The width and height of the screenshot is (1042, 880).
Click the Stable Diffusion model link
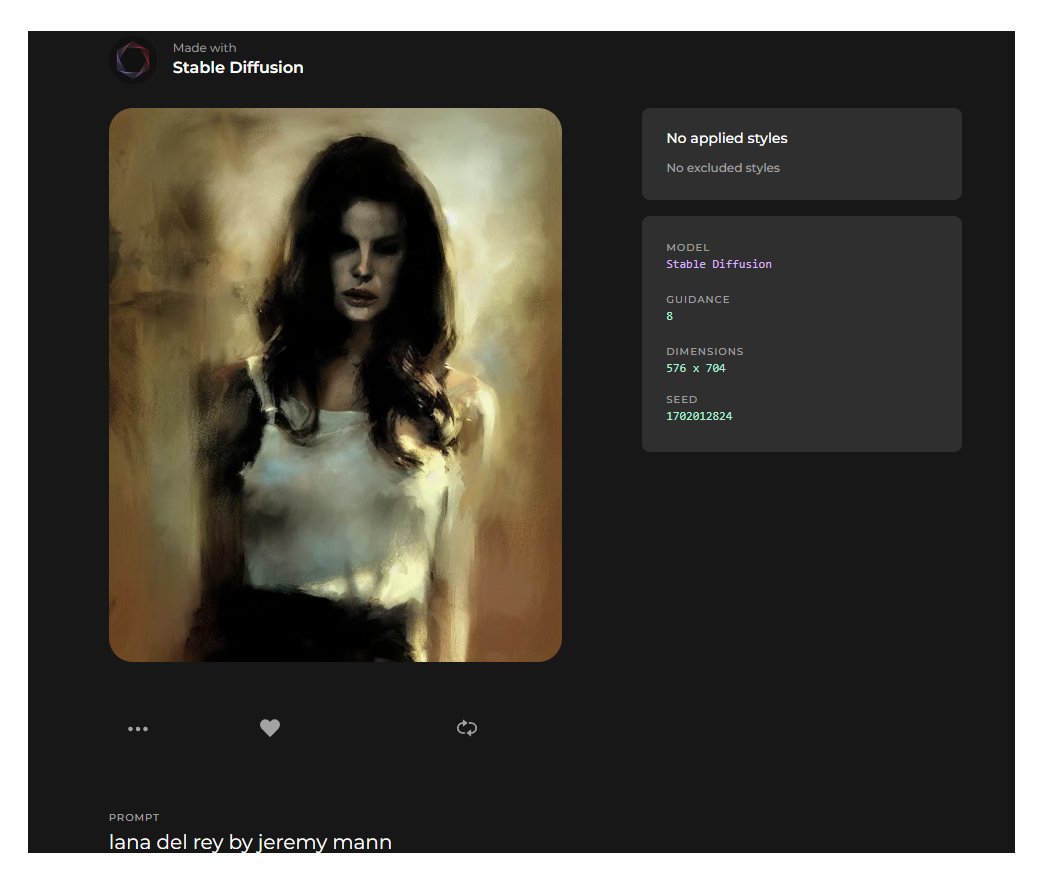coord(718,264)
